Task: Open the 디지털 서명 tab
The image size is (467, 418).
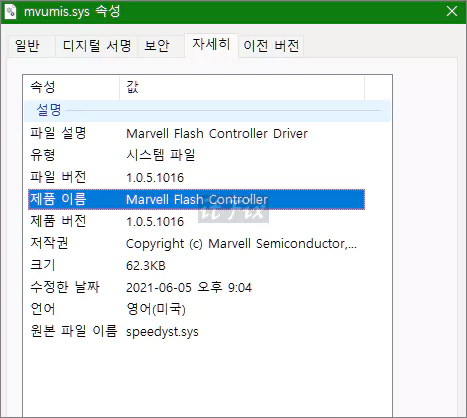Action: tap(97, 46)
